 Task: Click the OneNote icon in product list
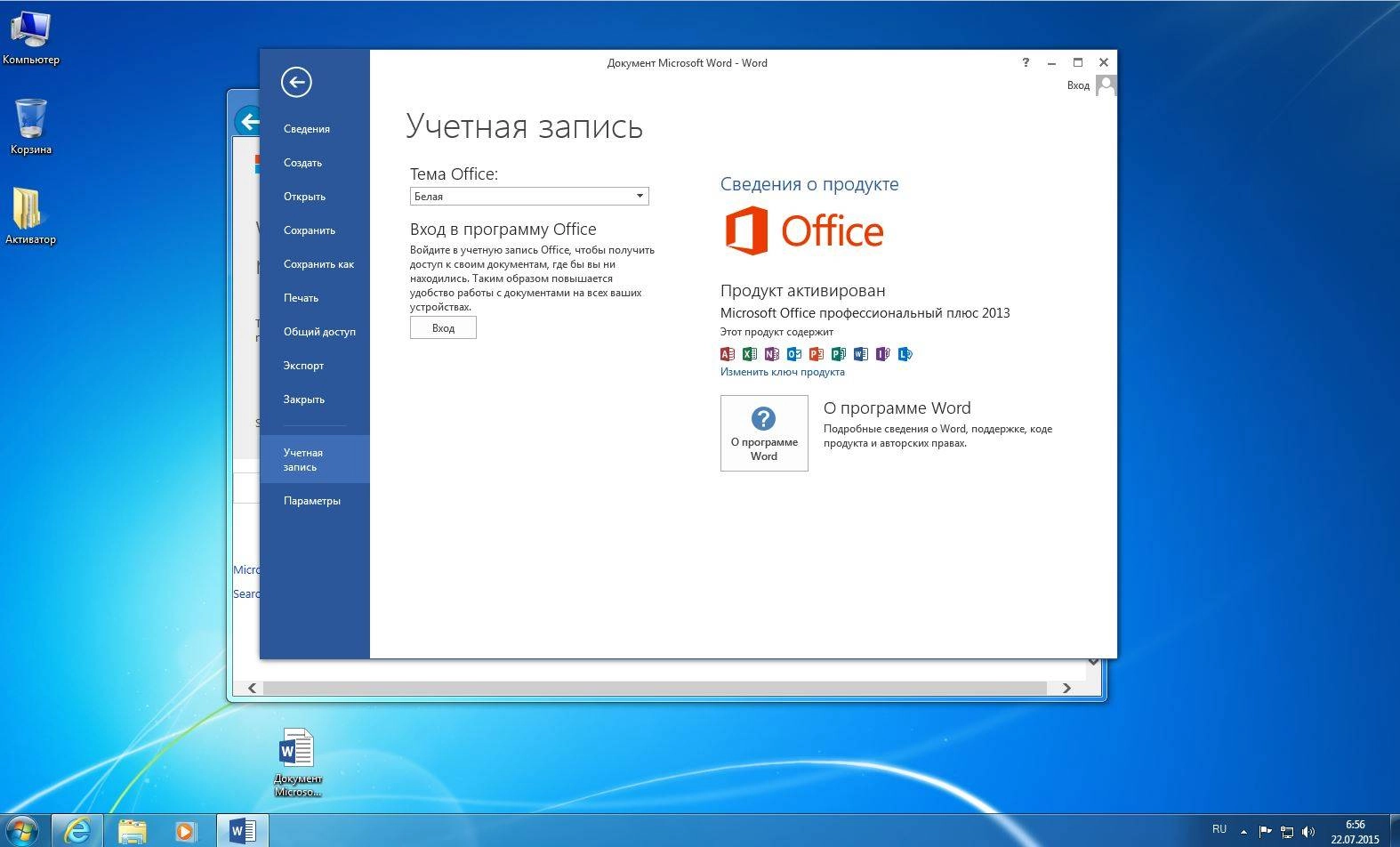[x=772, y=354]
